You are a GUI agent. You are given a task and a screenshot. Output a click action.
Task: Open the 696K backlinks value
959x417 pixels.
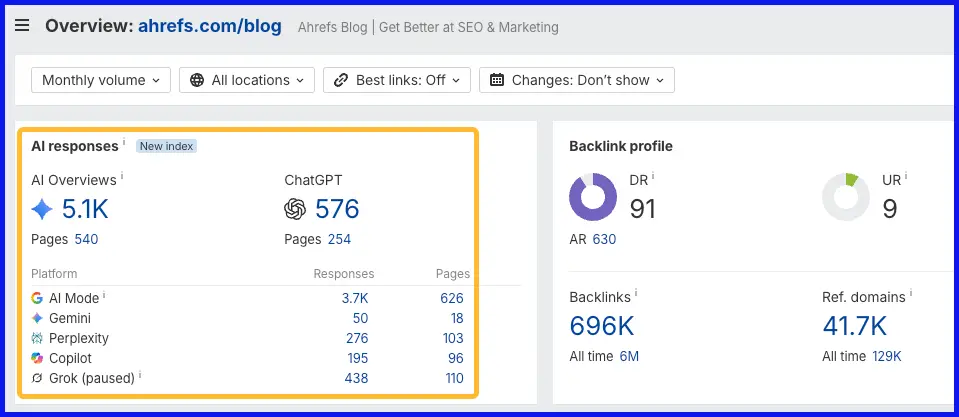(x=602, y=326)
